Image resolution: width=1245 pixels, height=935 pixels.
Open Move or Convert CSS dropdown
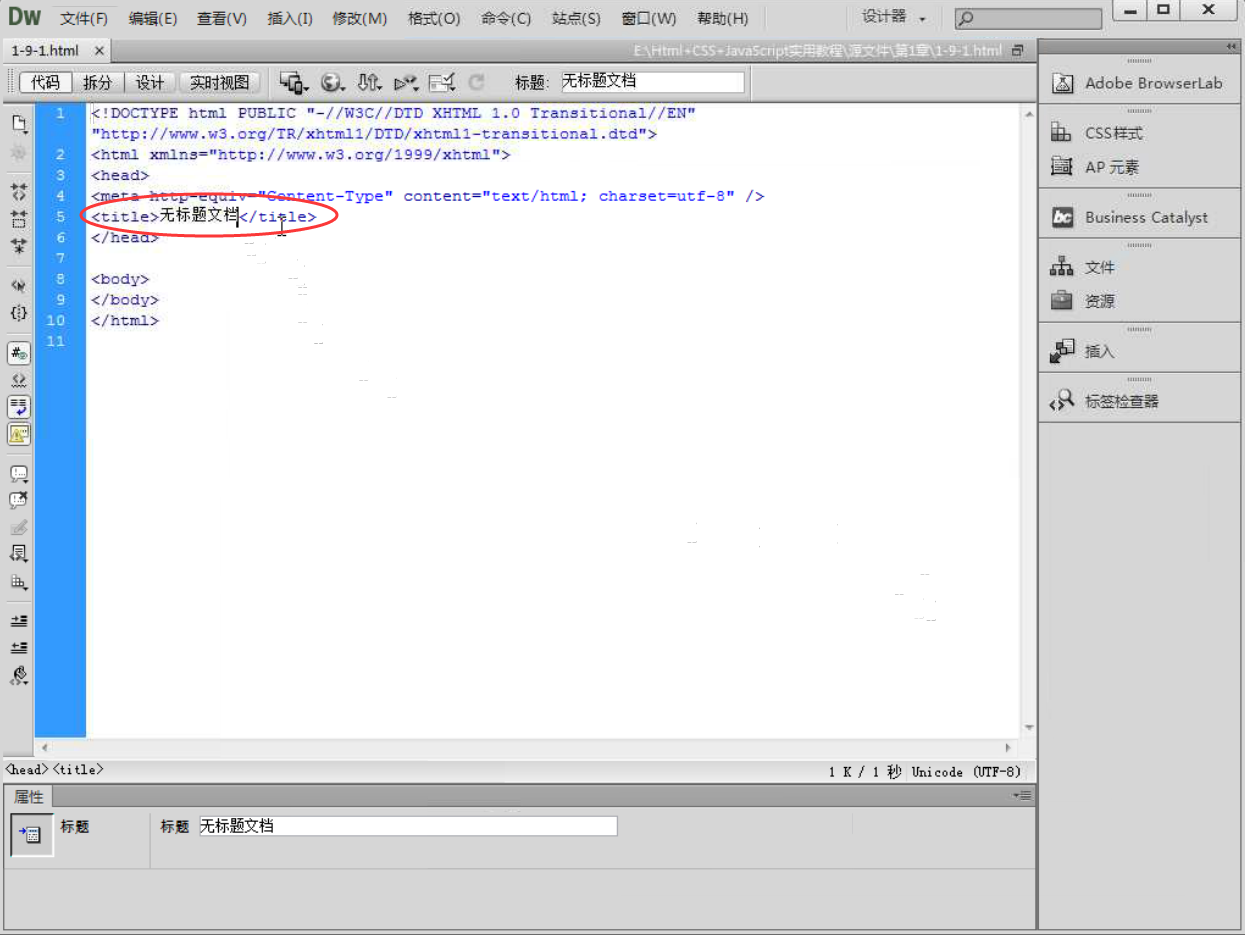pos(19,582)
